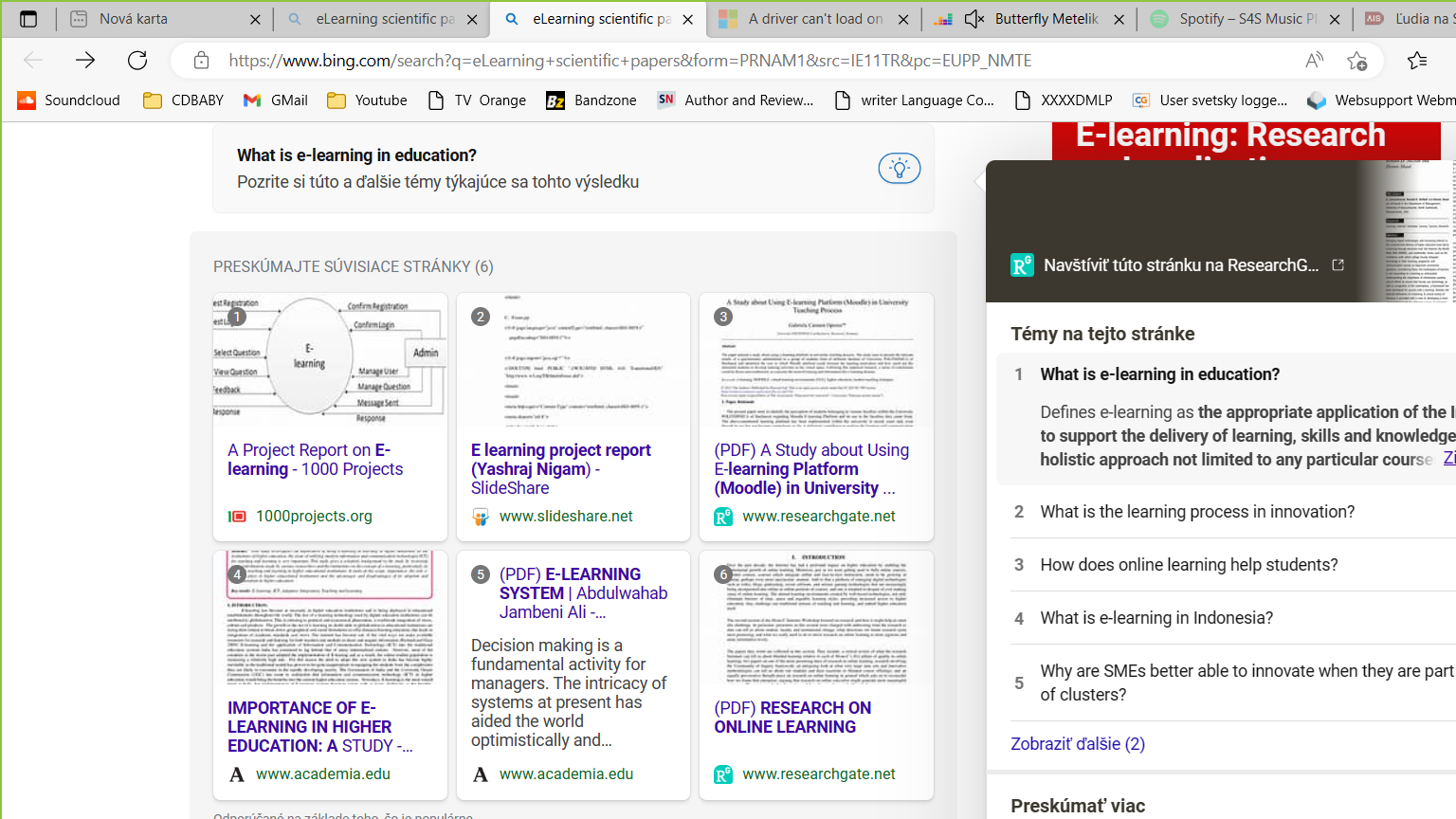Open ResearchGate page via the external link icon

point(1338,267)
